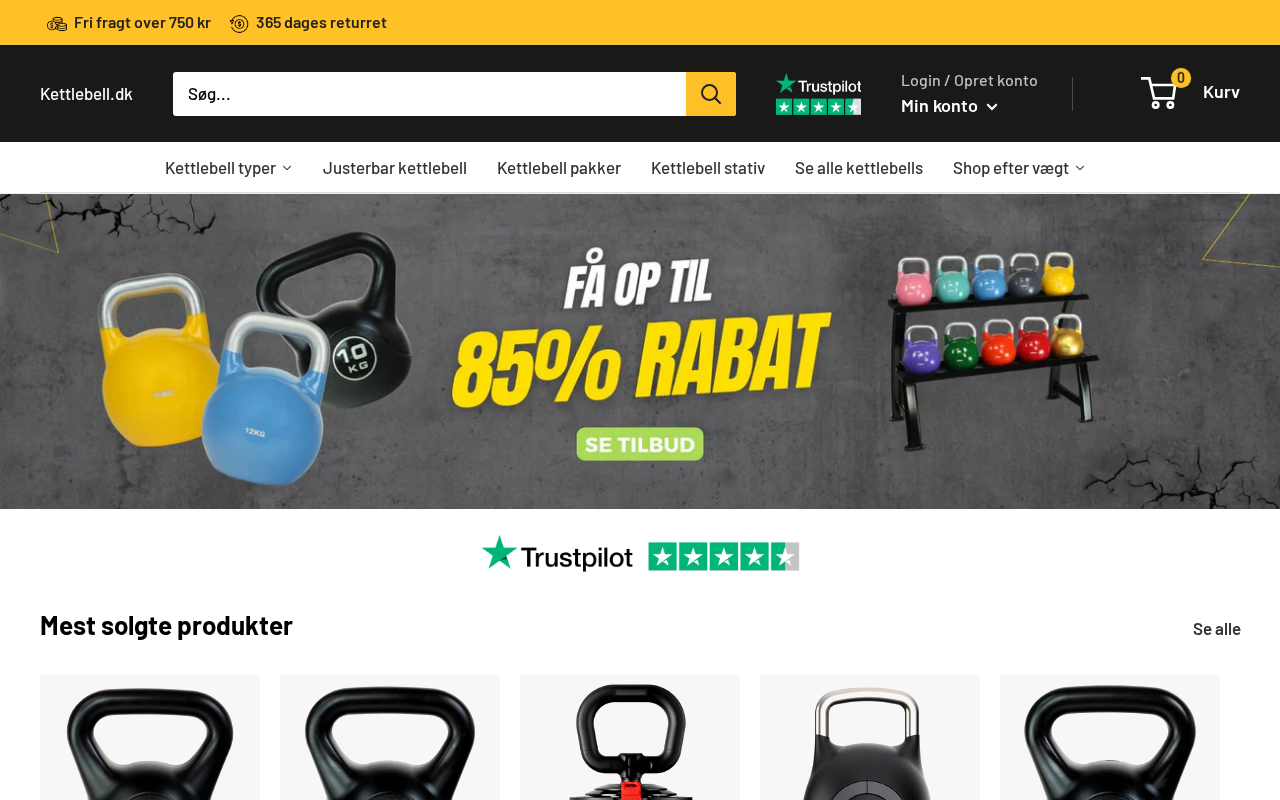Expand the Shop efter vægt menu

[1018, 167]
